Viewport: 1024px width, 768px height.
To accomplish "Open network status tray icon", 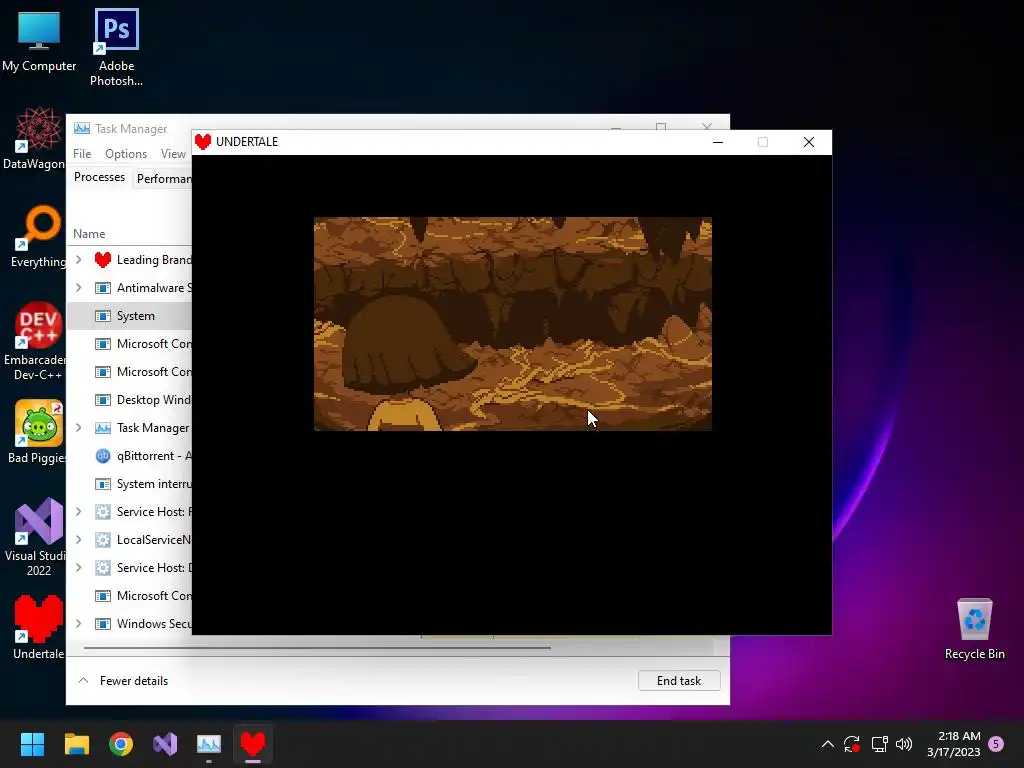I will (x=879, y=744).
